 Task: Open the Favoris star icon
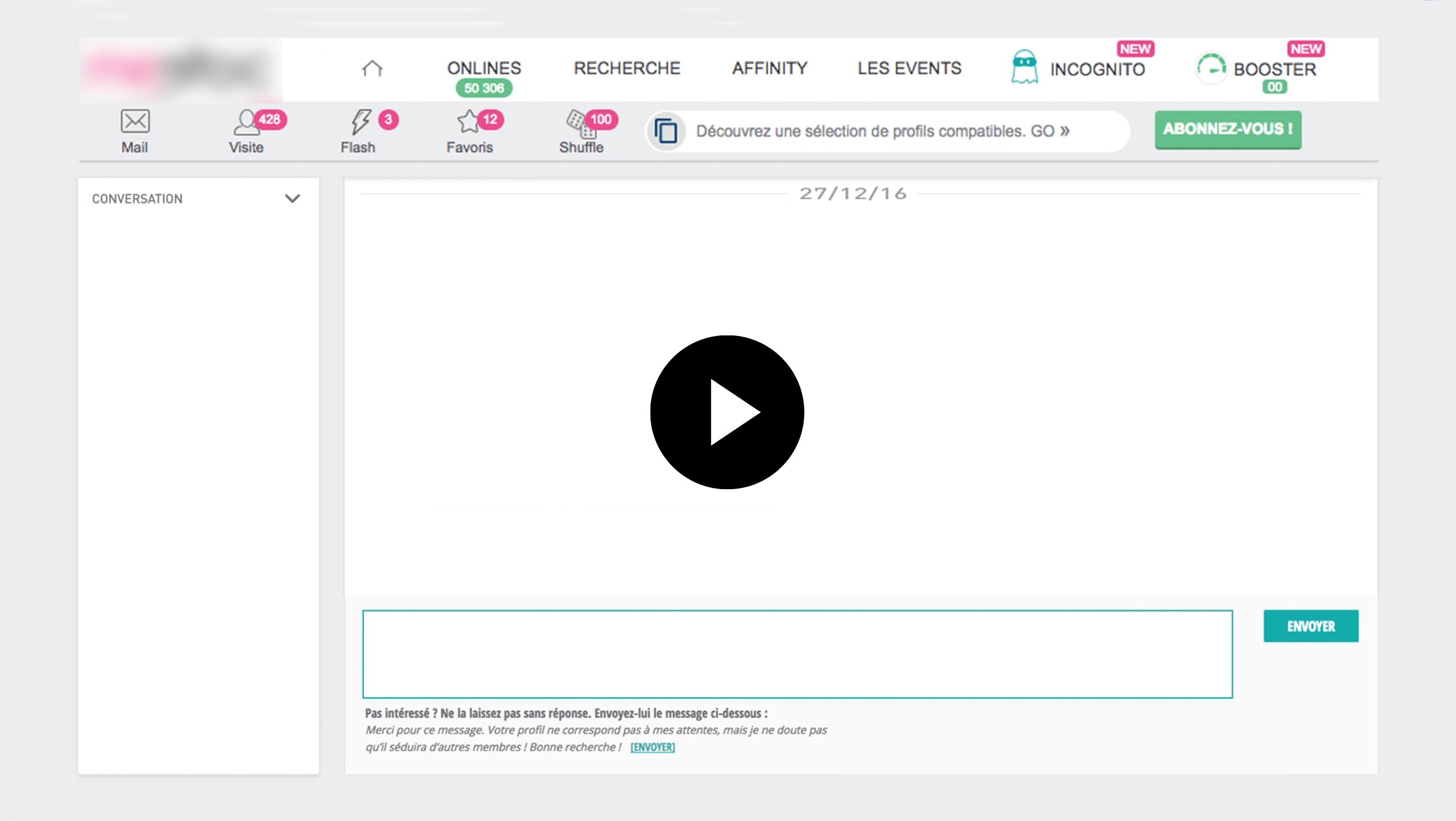pyautogui.click(x=468, y=121)
